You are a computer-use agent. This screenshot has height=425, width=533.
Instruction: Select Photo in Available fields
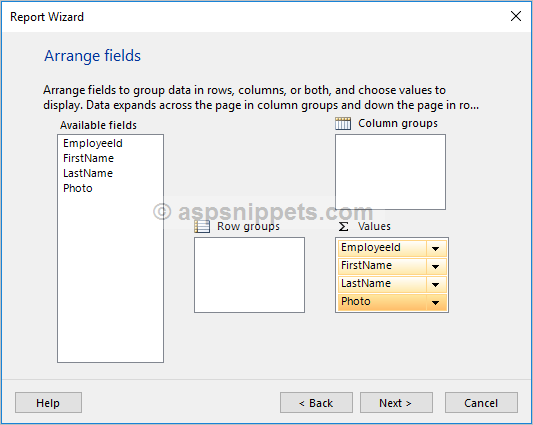tap(78, 188)
